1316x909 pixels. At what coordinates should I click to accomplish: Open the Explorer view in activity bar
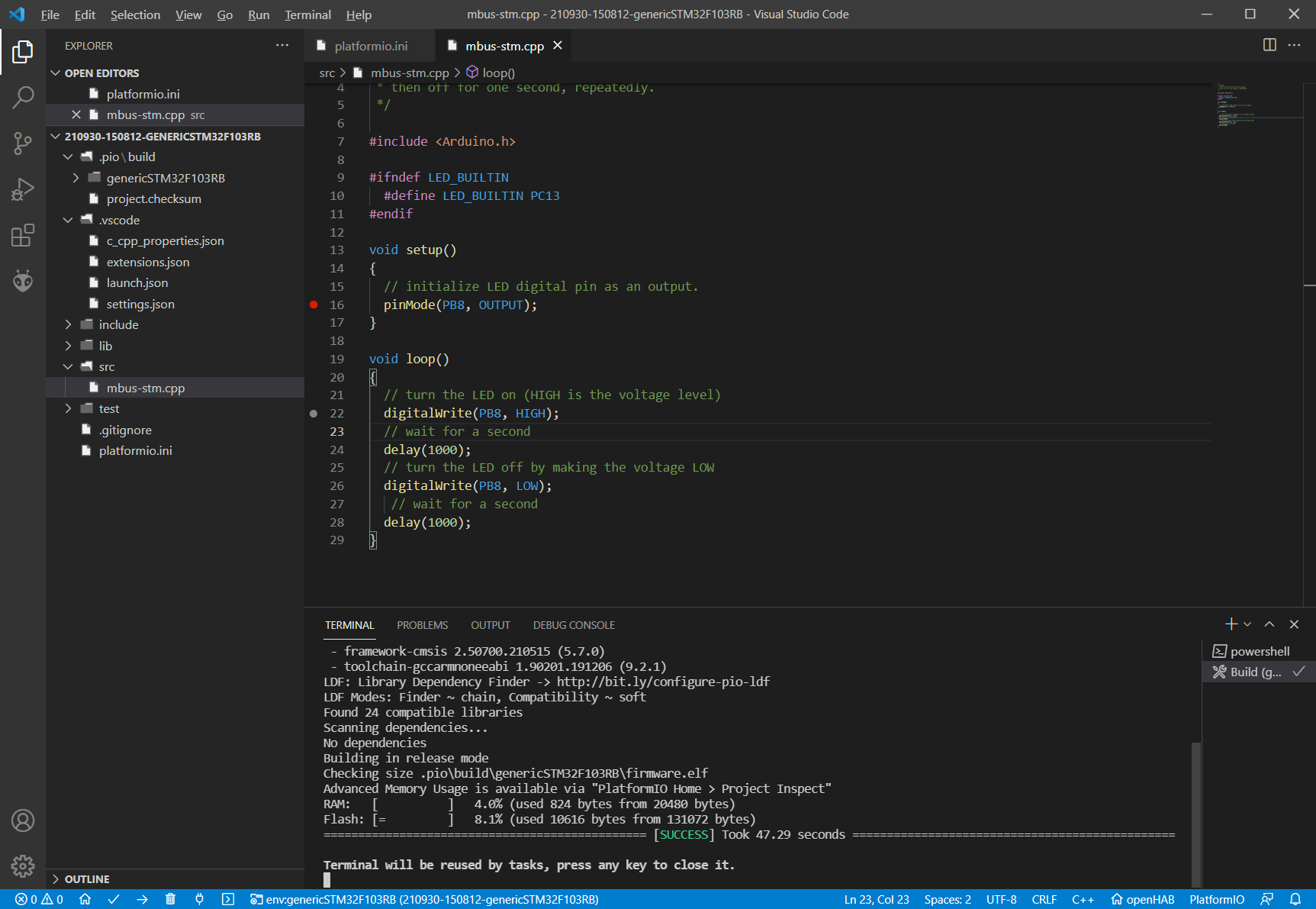pos(23,52)
